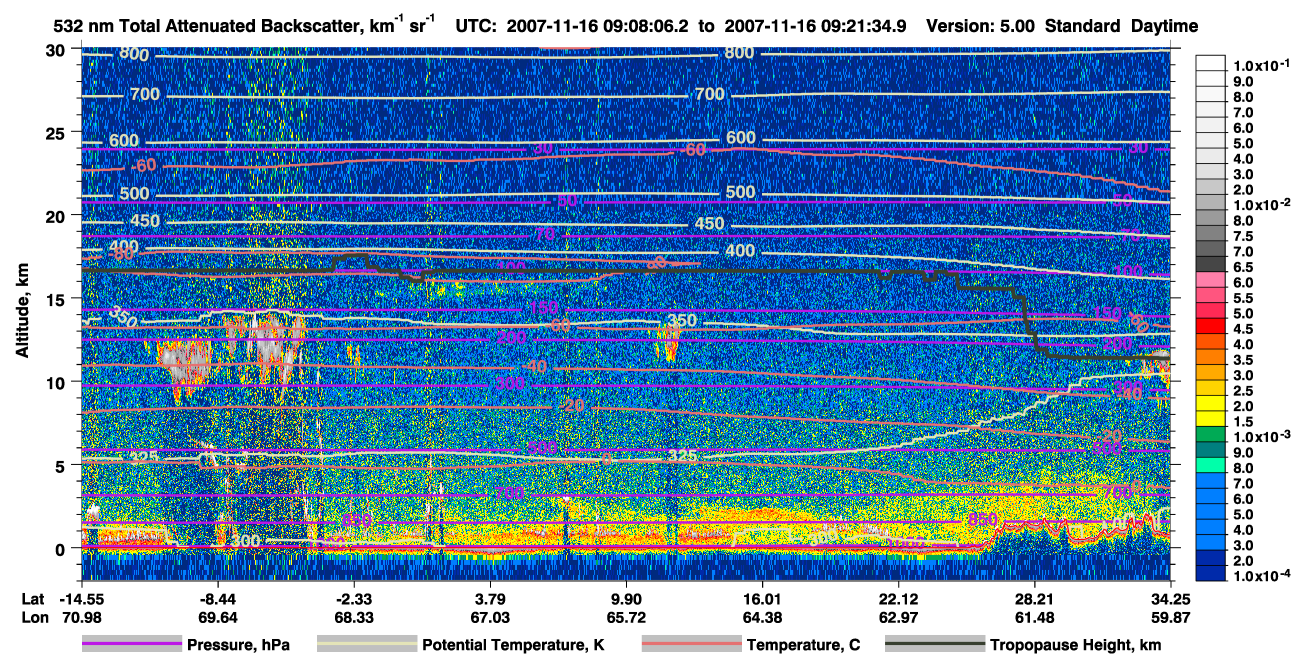This screenshot has height=667, width=1300.
Task: Select longitude value '65.72'
Action: pos(626,618)
